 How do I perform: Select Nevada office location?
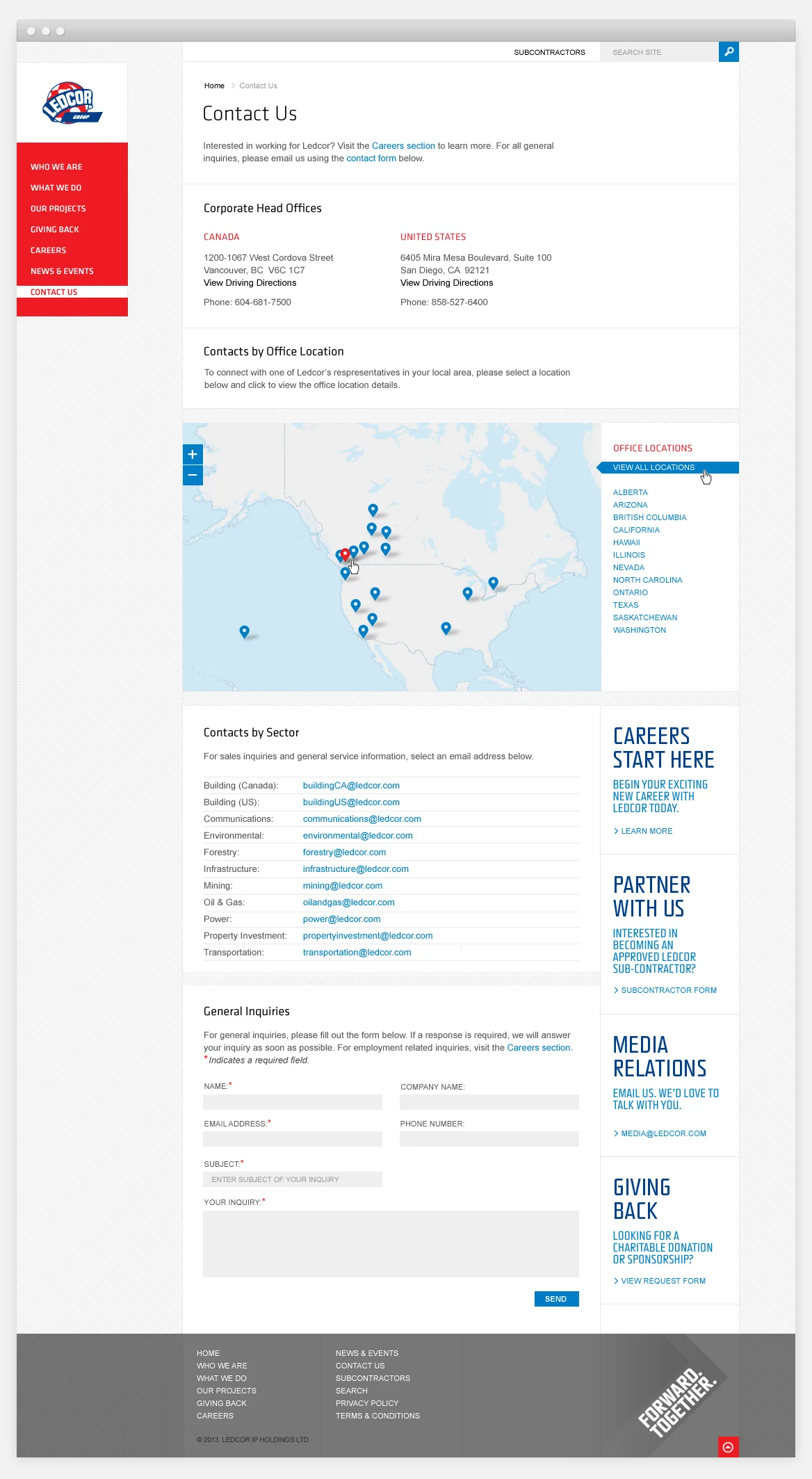(628, 567)
